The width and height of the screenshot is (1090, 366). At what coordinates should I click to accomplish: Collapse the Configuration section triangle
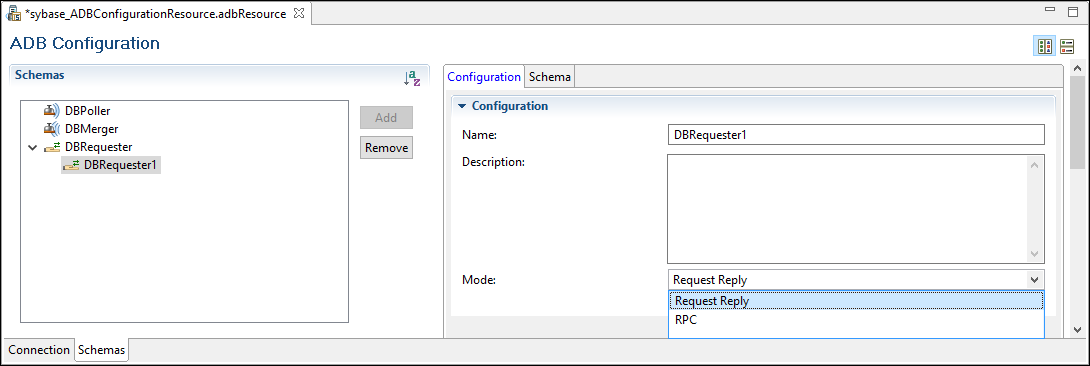pos(462,106)
